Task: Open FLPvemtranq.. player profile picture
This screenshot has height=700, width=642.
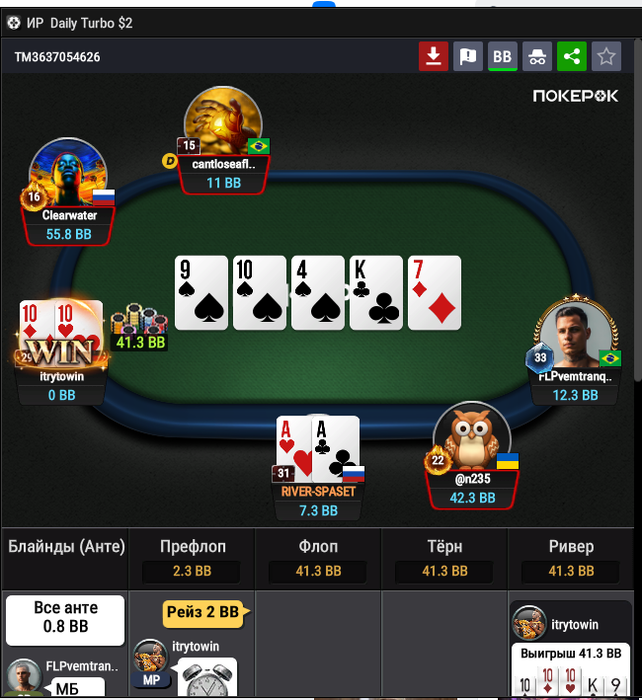Action: tap(576, 335)
